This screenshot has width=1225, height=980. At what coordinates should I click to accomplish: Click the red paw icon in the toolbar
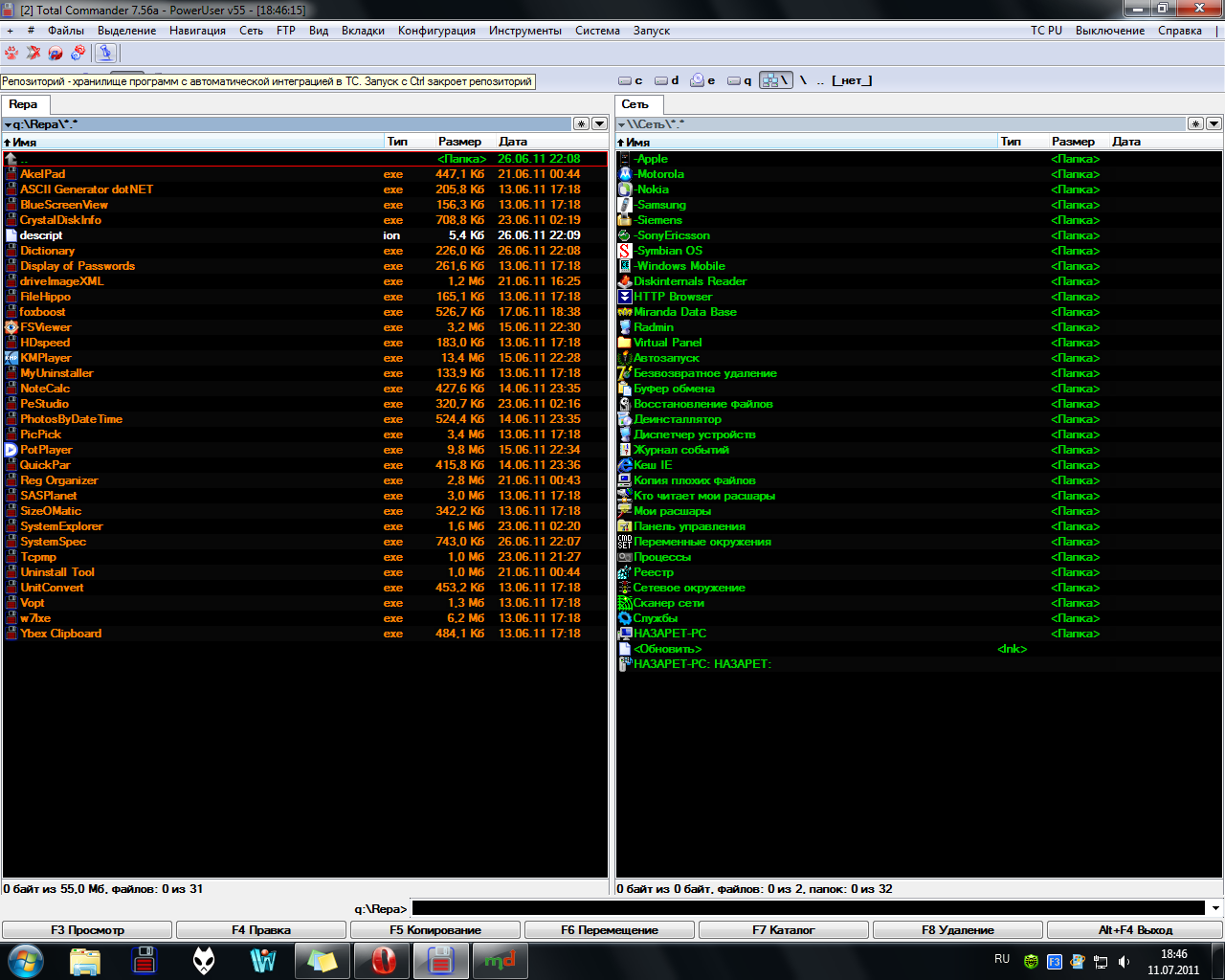coord(11,53)
